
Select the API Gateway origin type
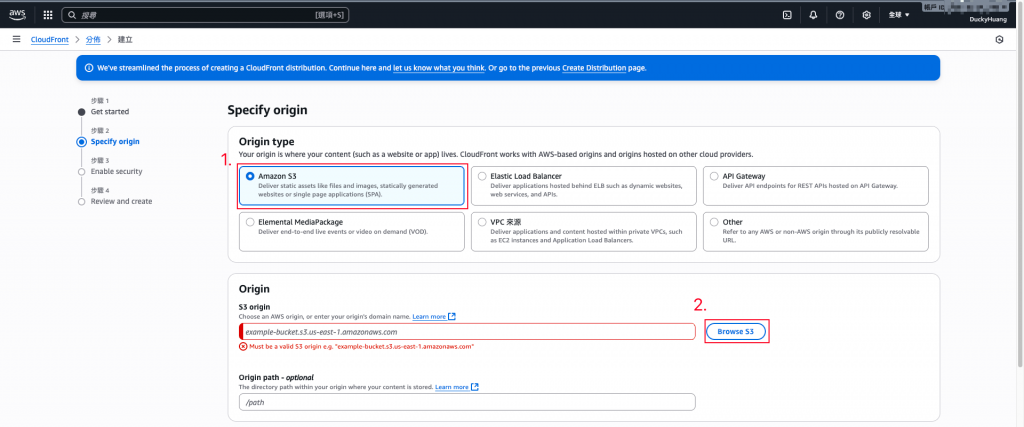pos(816,186)
